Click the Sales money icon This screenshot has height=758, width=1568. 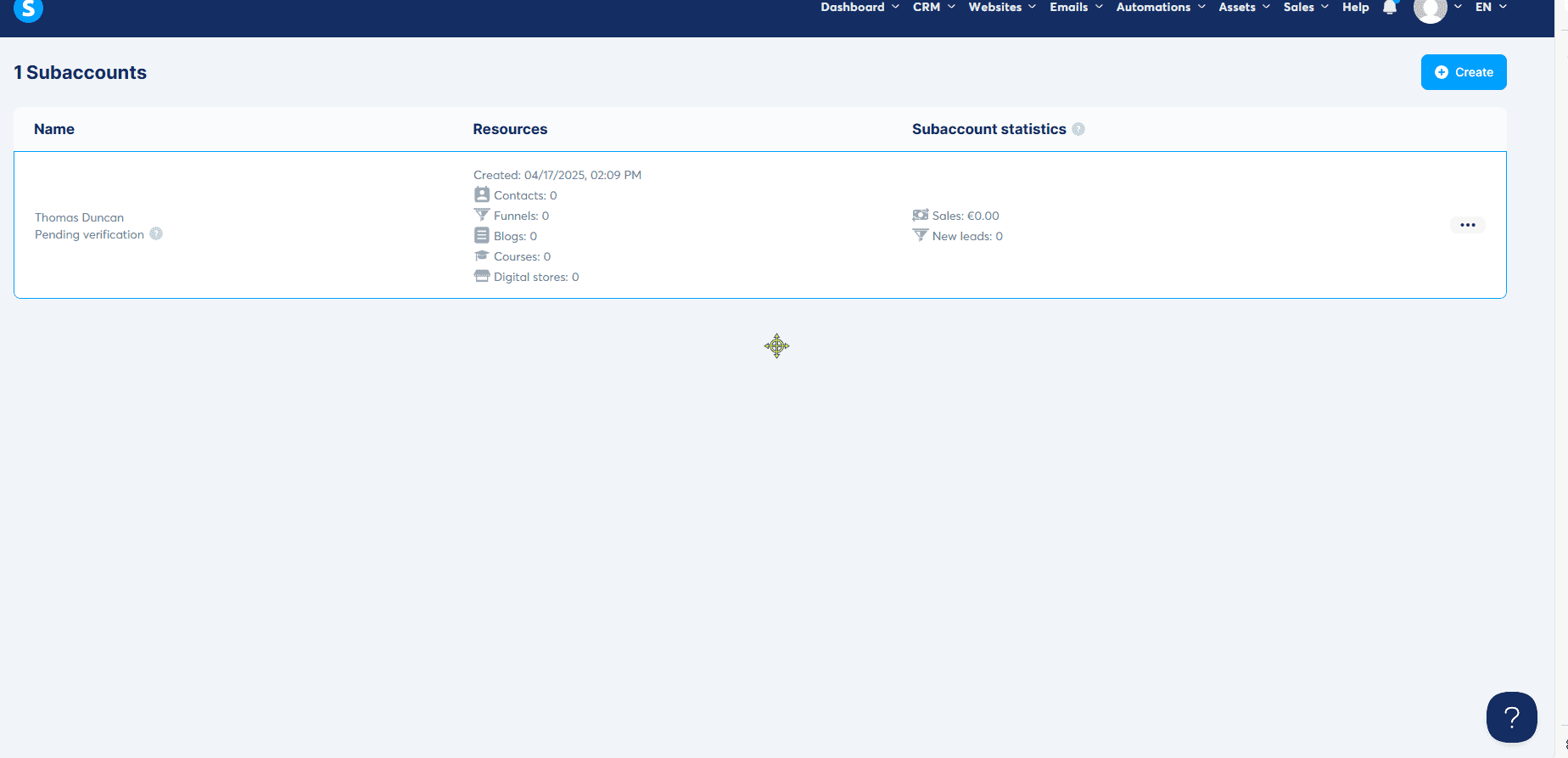coord(920,216)
